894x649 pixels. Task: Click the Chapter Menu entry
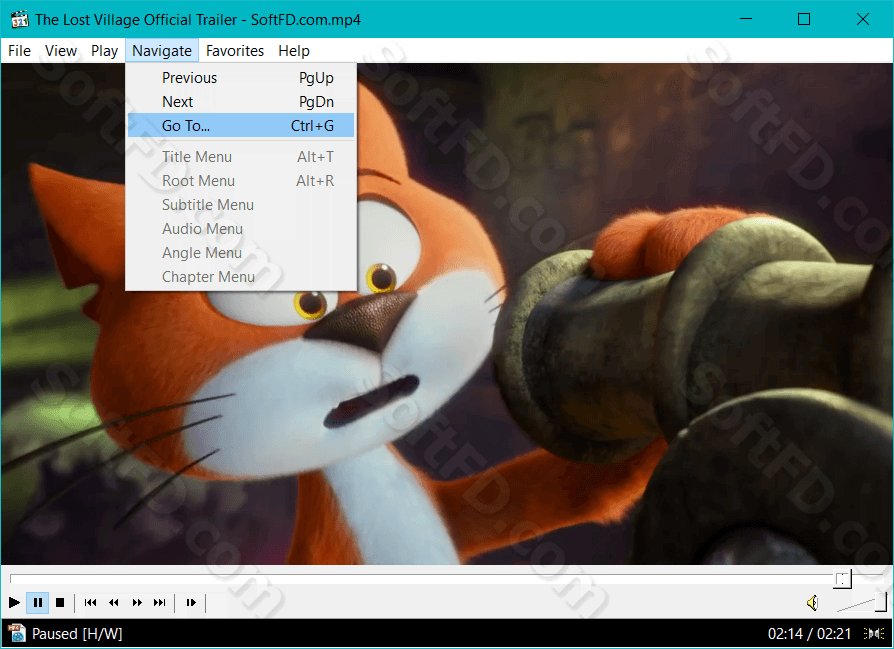241,276
